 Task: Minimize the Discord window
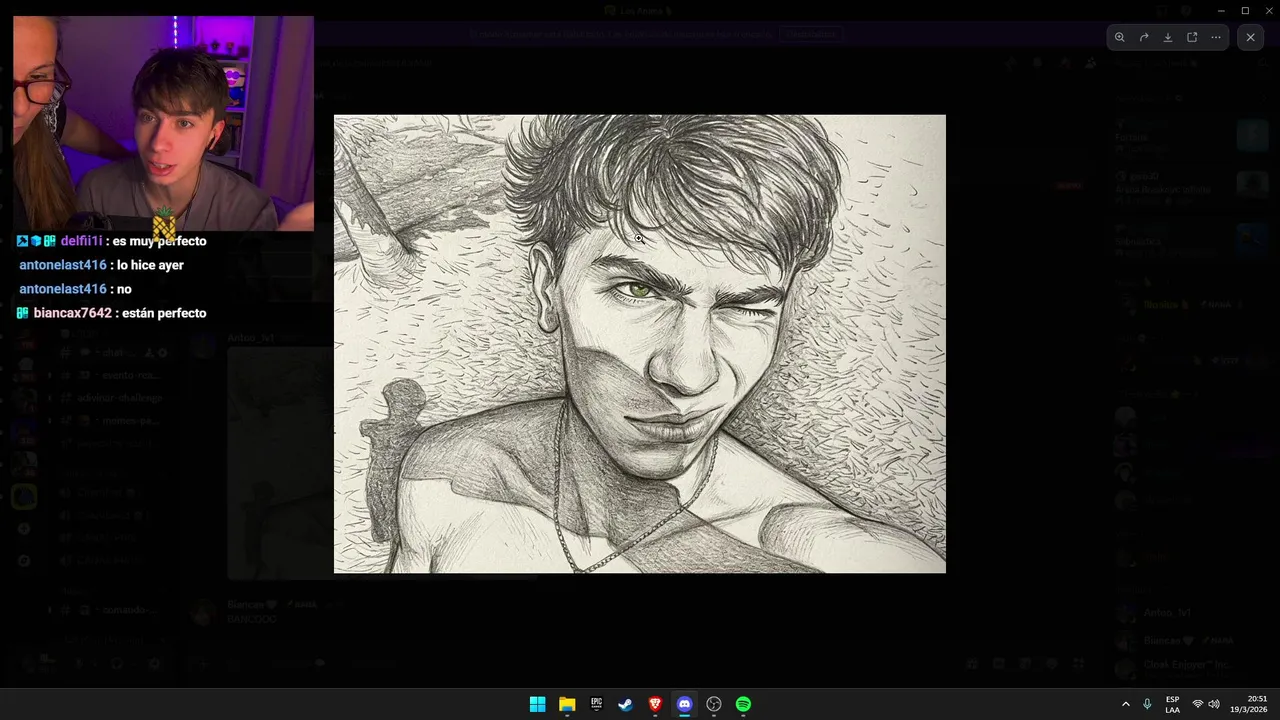[x=1221, y=11]
